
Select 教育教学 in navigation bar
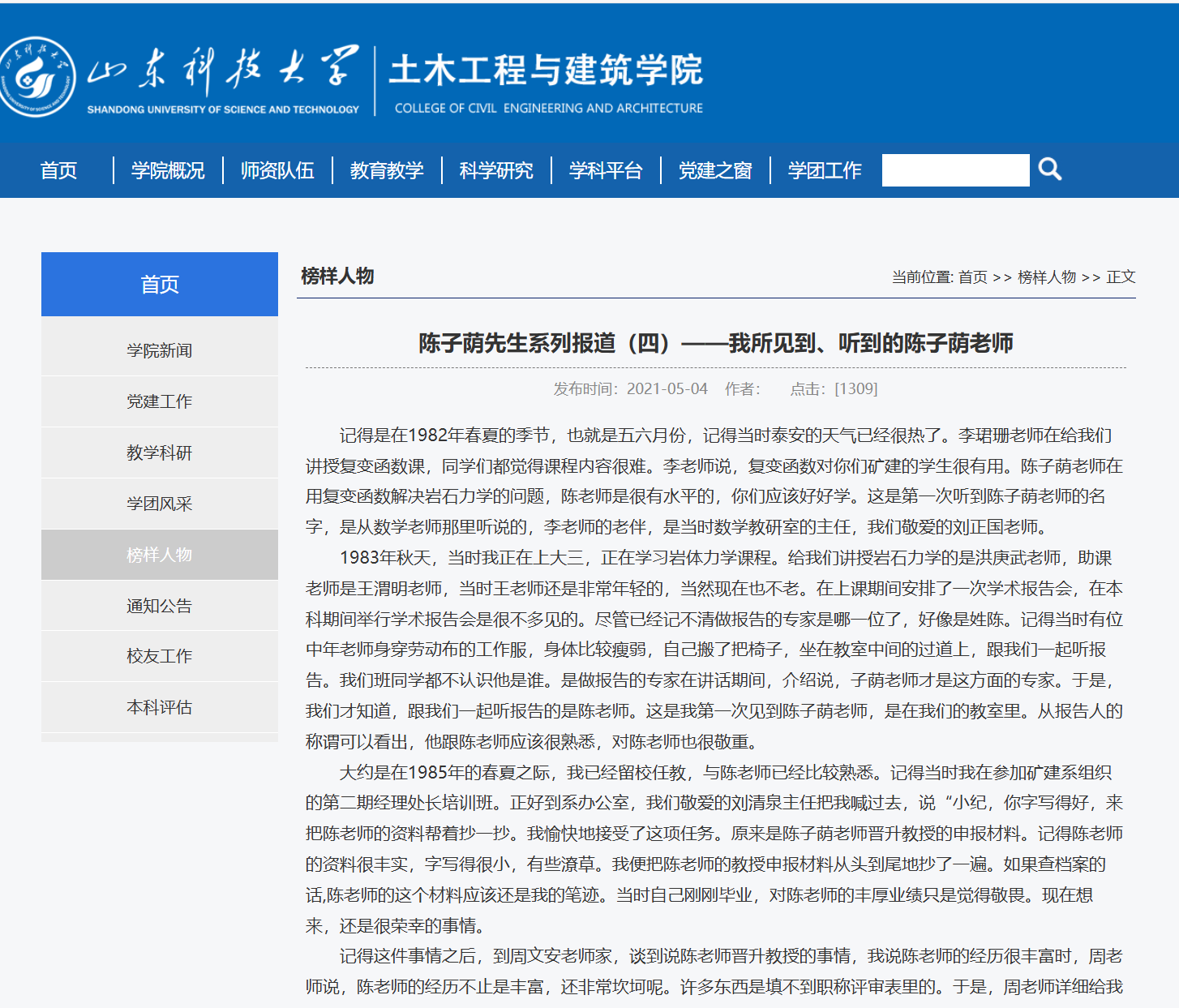point(387,170)
